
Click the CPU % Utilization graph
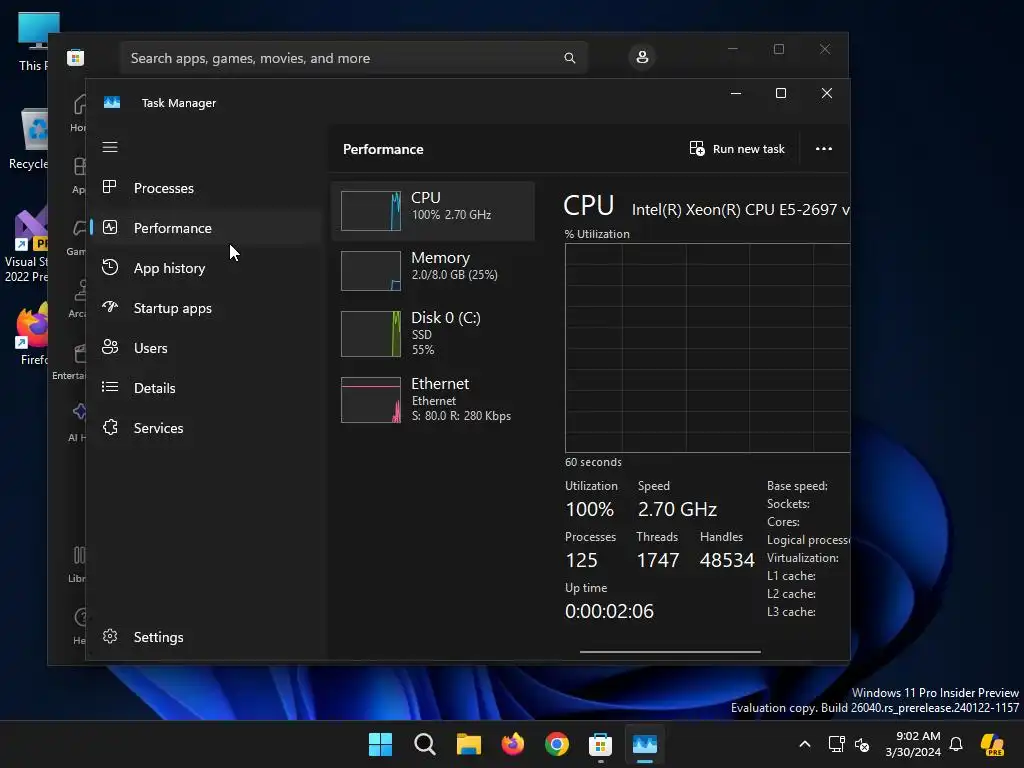pos(707,347)
